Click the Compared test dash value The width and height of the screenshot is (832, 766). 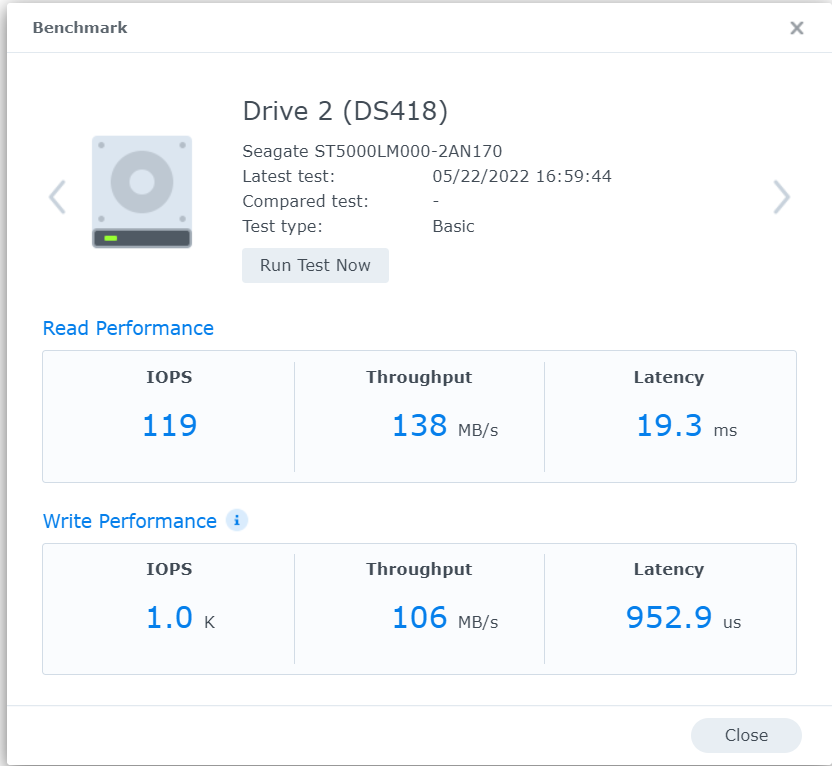tap(436, 202)
